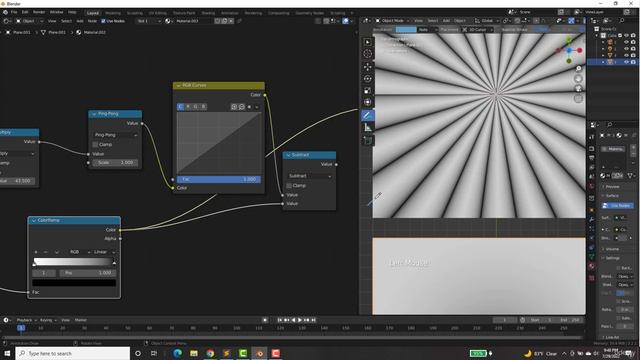Toggle perspective/orthographic grid icon in viewport
640x360 pixels.
pyautogui.click(x=578, y=98)
